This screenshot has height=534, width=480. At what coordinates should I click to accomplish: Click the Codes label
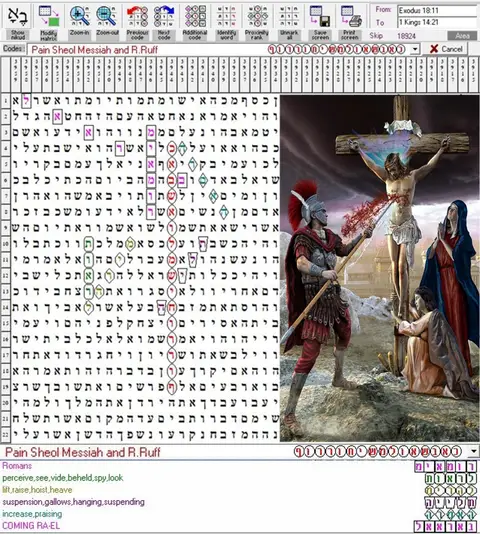coord(13,49)
